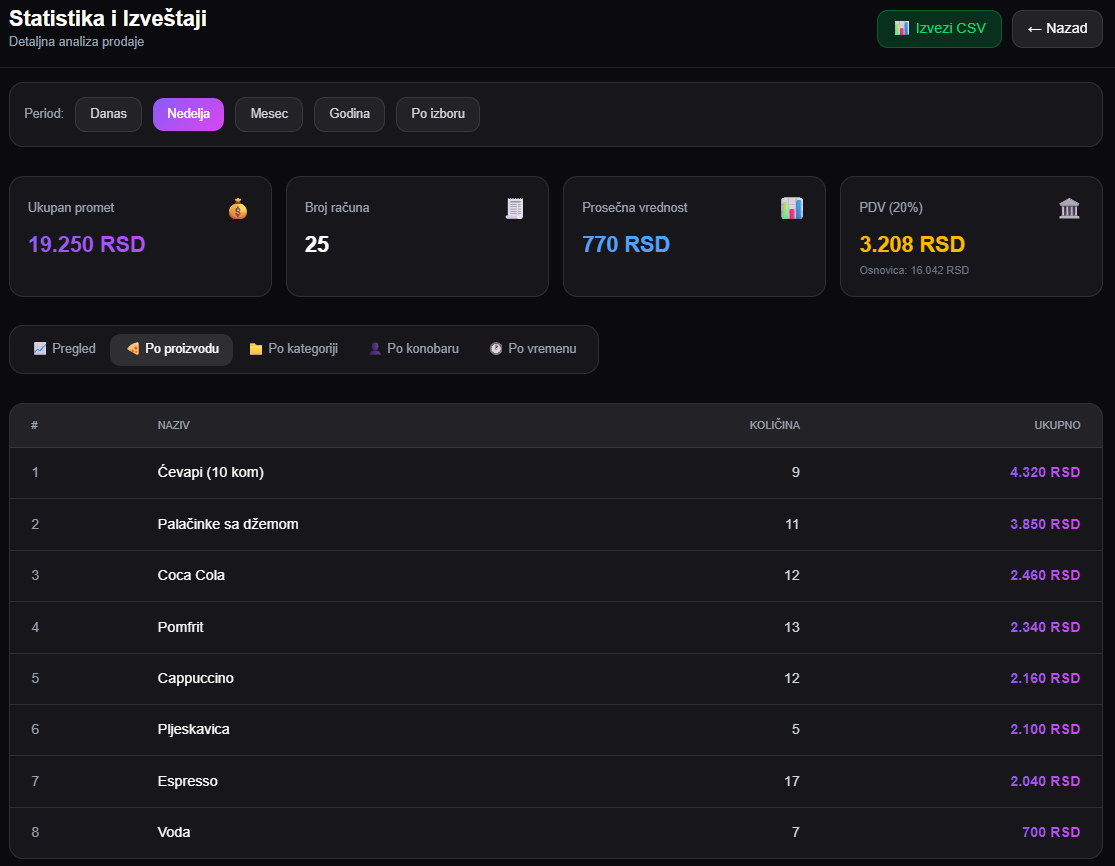1115x866 pixels.
Task: Click the folder icon beside Po kategoriji
Action: pos(256,349)
